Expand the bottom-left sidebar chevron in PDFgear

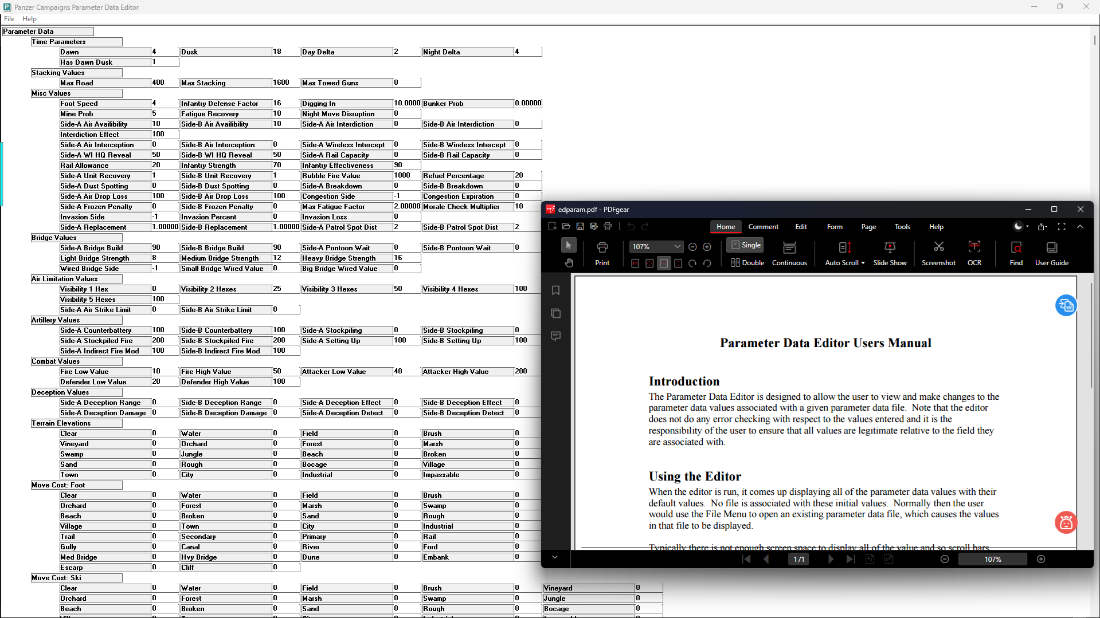(x=554, y=558)
